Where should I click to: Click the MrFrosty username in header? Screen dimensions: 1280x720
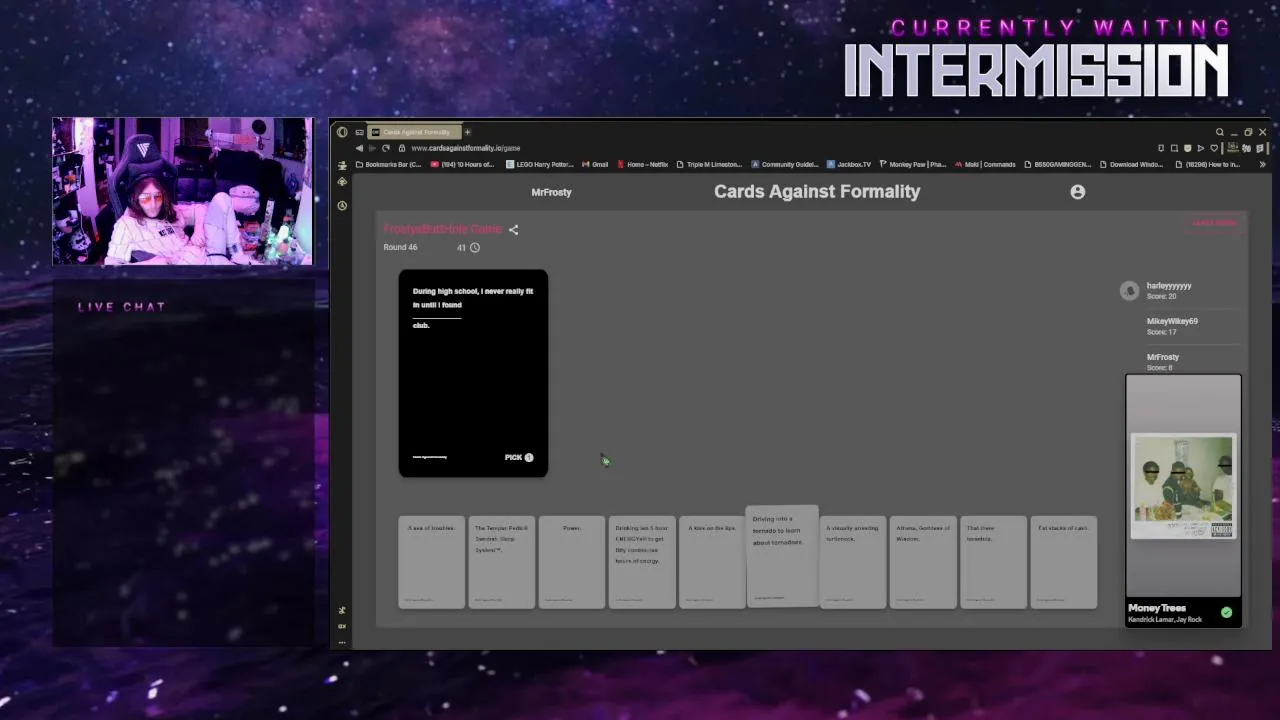pyautogui.click(x=551, y=192)
